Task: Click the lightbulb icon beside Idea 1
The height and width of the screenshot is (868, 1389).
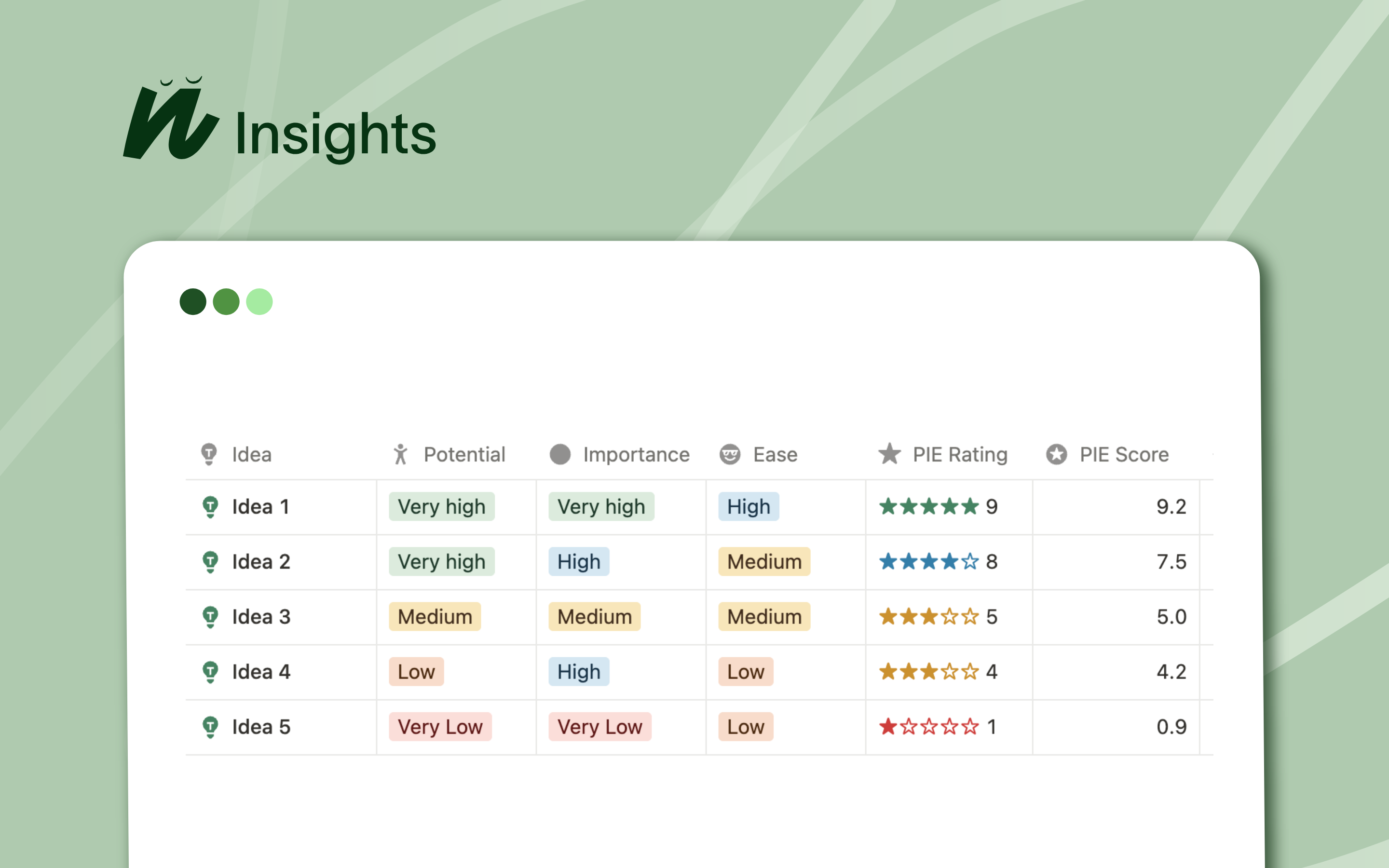Action: tap(211, 507)
